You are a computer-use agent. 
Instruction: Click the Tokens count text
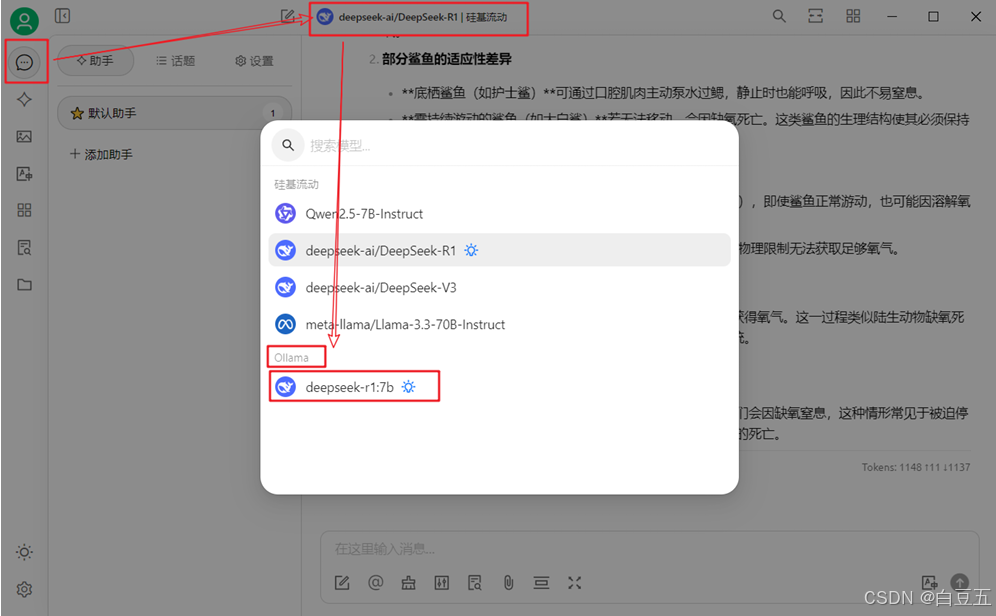[x=915, y=467]
